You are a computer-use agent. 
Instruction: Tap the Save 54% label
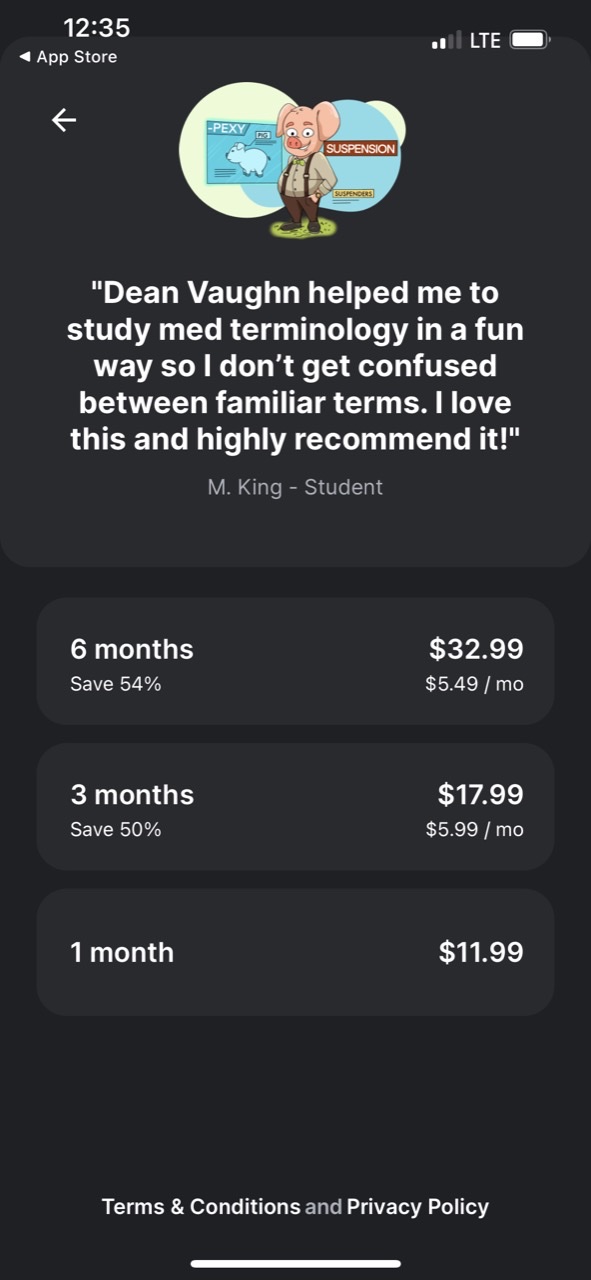coord(116,685)
